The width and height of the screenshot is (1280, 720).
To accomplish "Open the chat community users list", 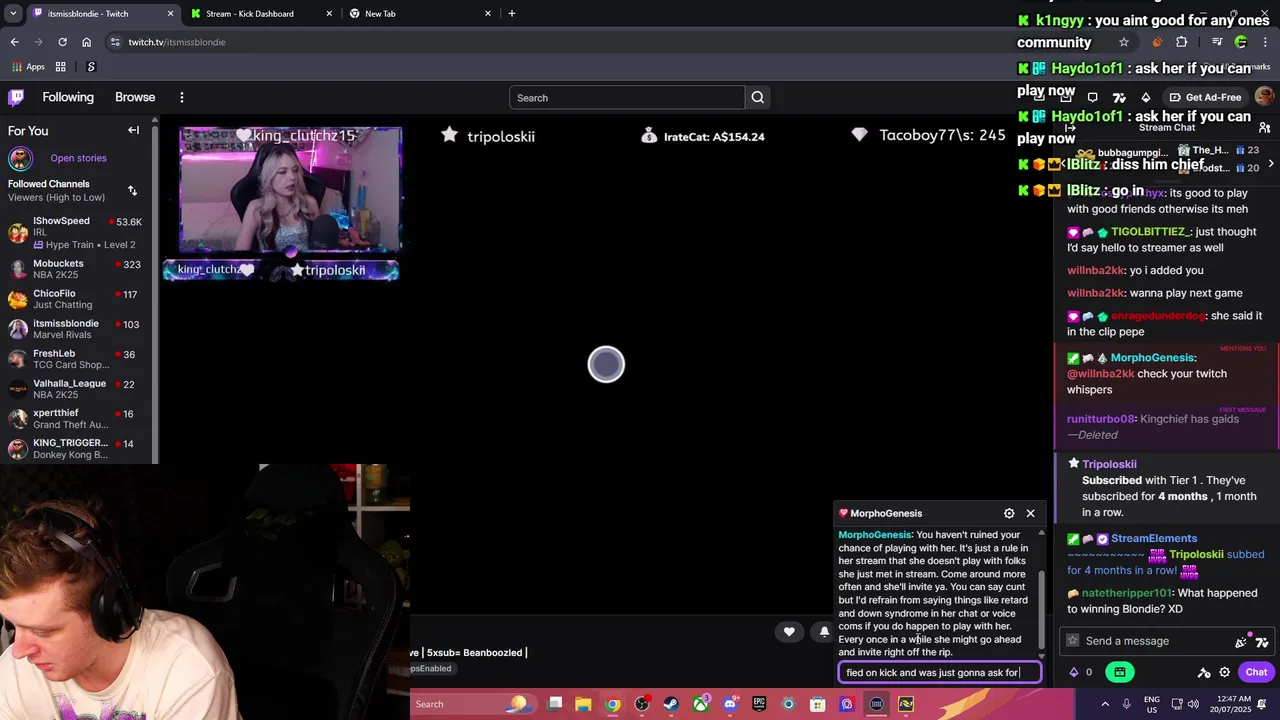I will (1264, 128).
